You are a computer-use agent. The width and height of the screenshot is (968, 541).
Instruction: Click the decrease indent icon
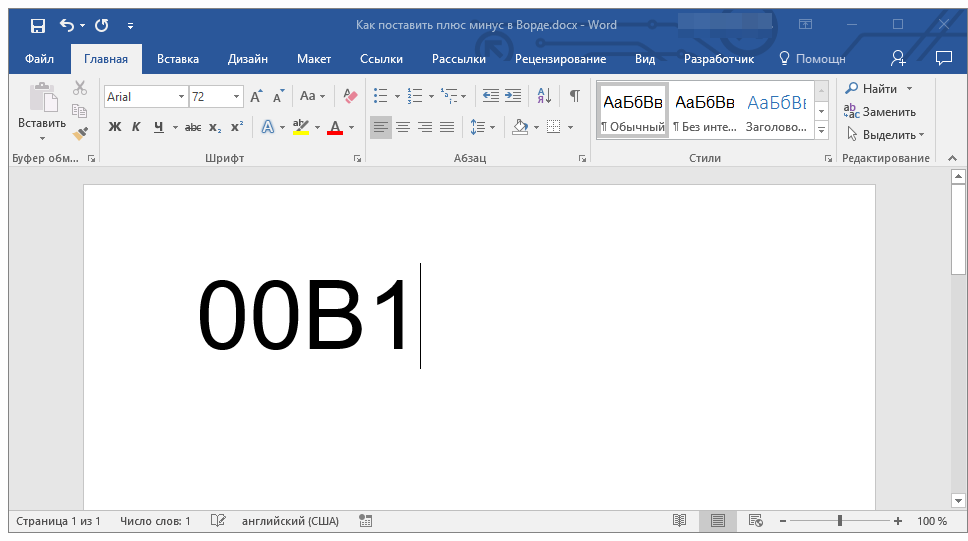point(490,96)
